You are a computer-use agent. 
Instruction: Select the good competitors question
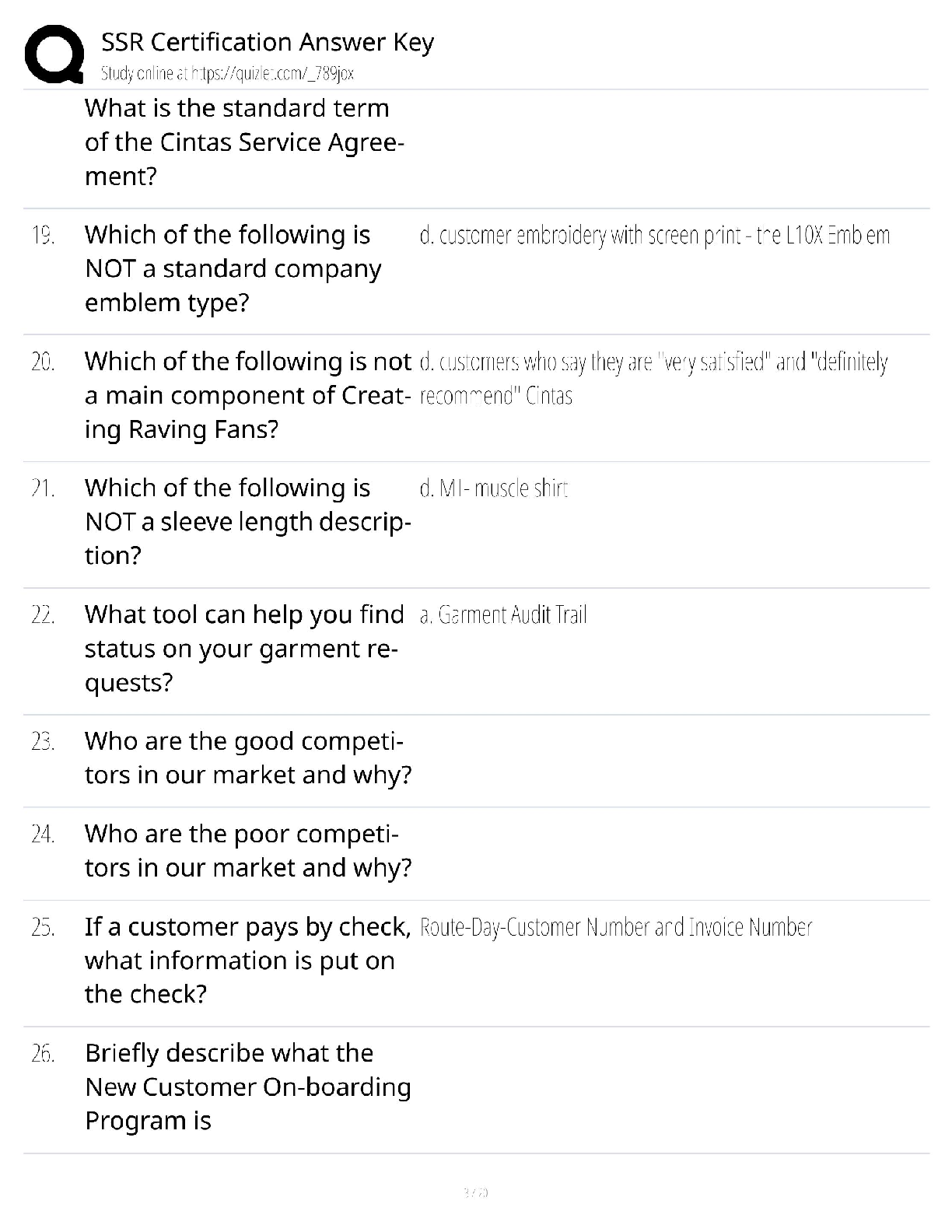click(247, 758)
